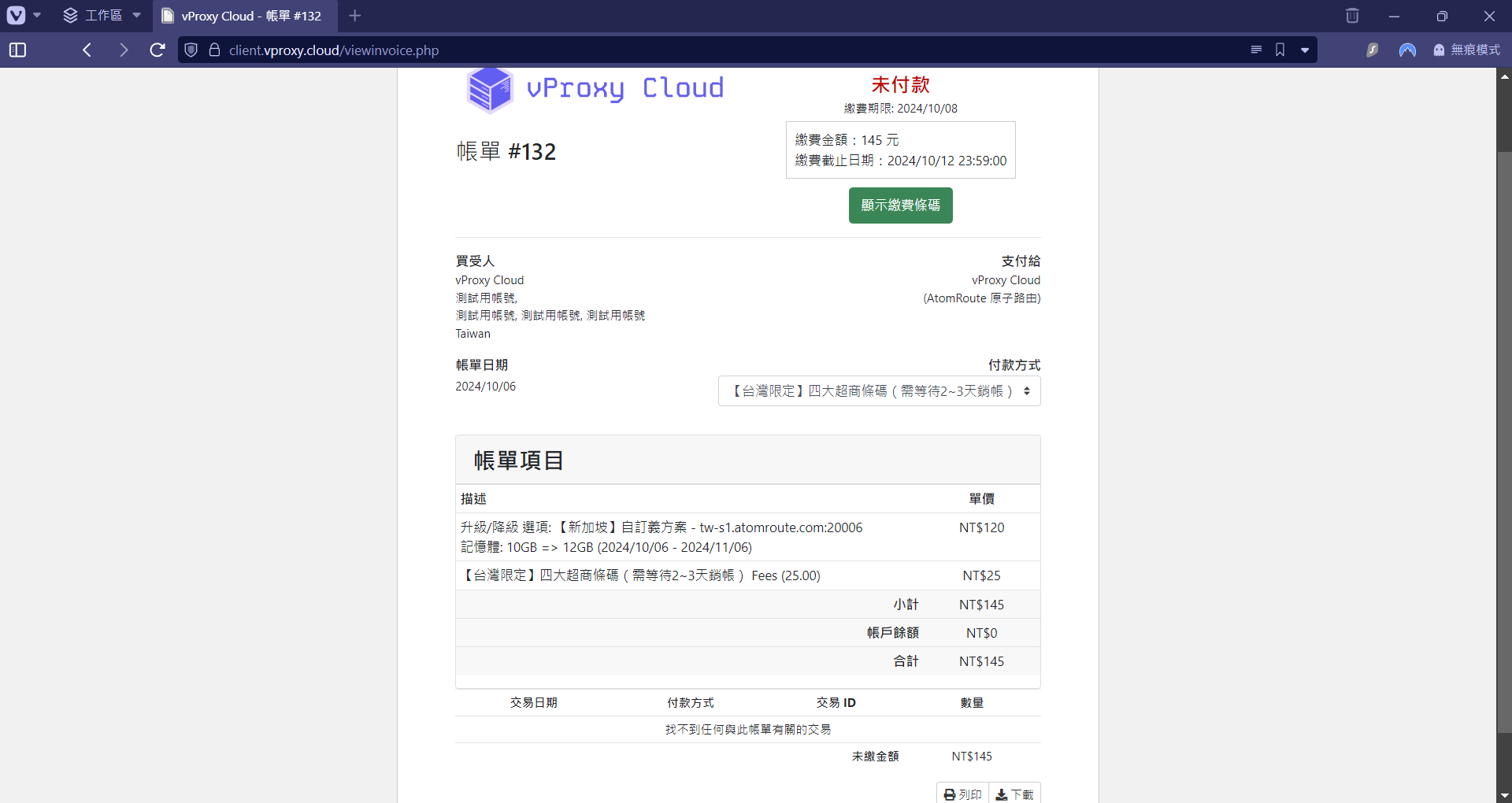Image resolution: width=1512 pixels, height=803 pixels.
Task: Click the tracker blocker shield icon
Action: (x=191, y=50)
